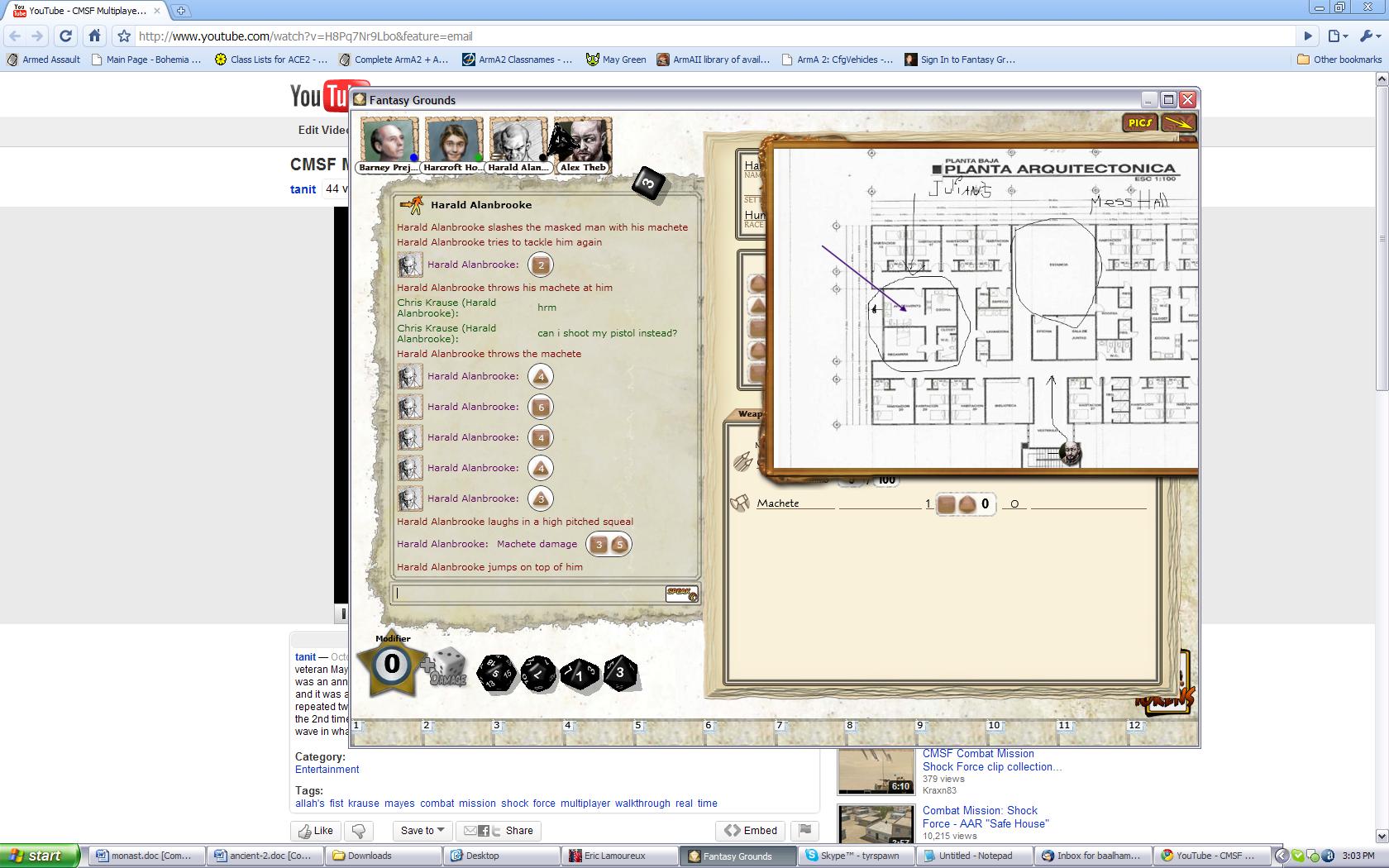The image size is (1389, 868).
Task: Click the yellow arrow pointer tool
Action: [x=1178, y=122]
